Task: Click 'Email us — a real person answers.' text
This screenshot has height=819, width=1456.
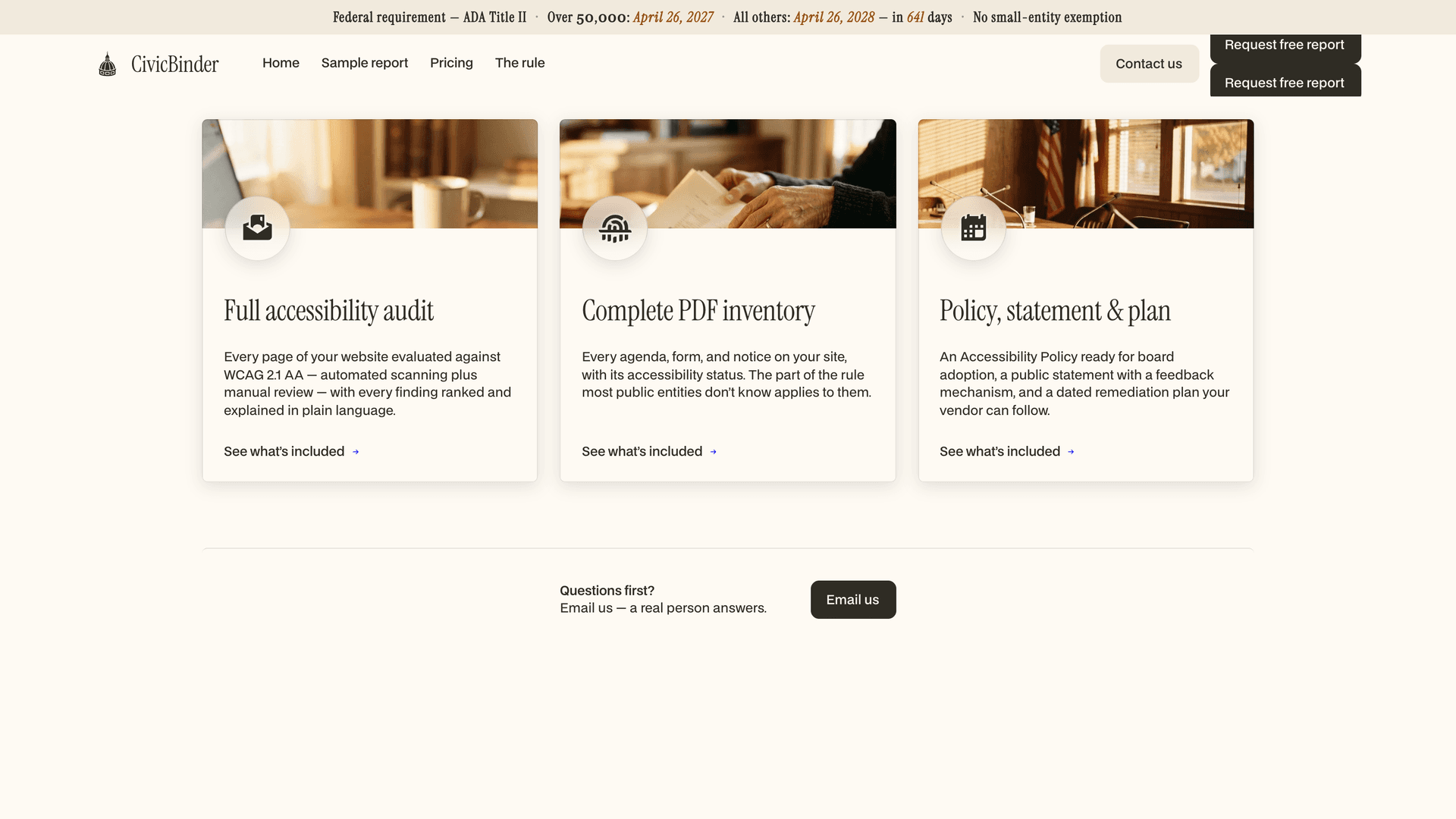Action: pos(664,608)
